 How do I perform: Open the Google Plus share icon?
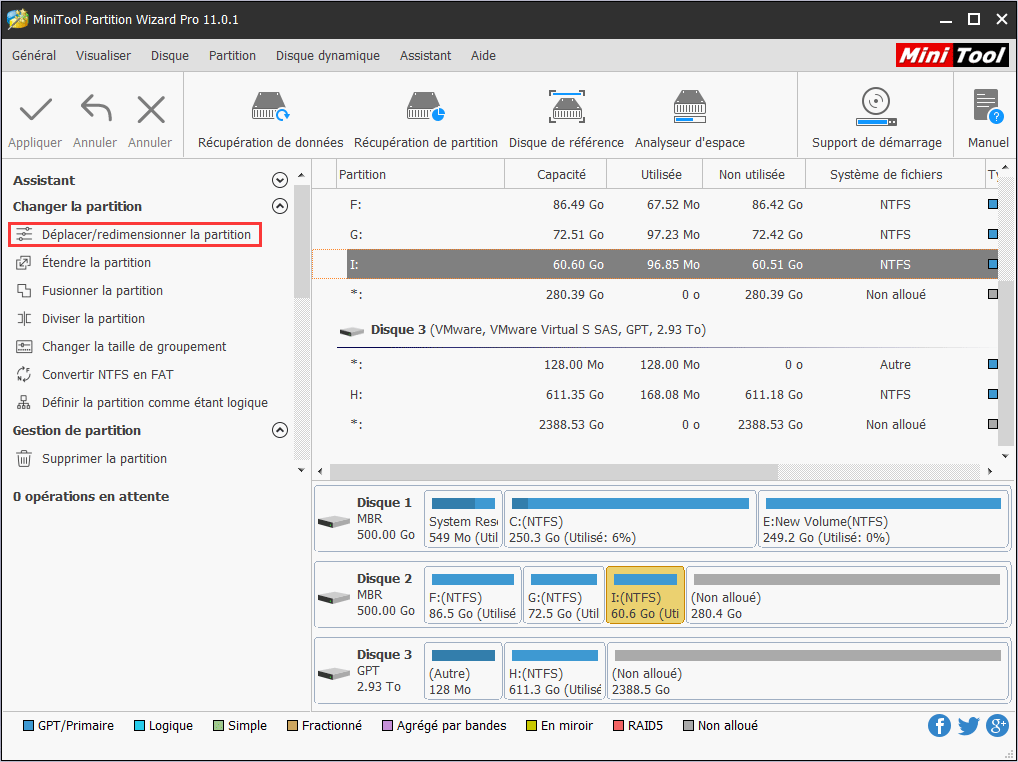point(997,726)
